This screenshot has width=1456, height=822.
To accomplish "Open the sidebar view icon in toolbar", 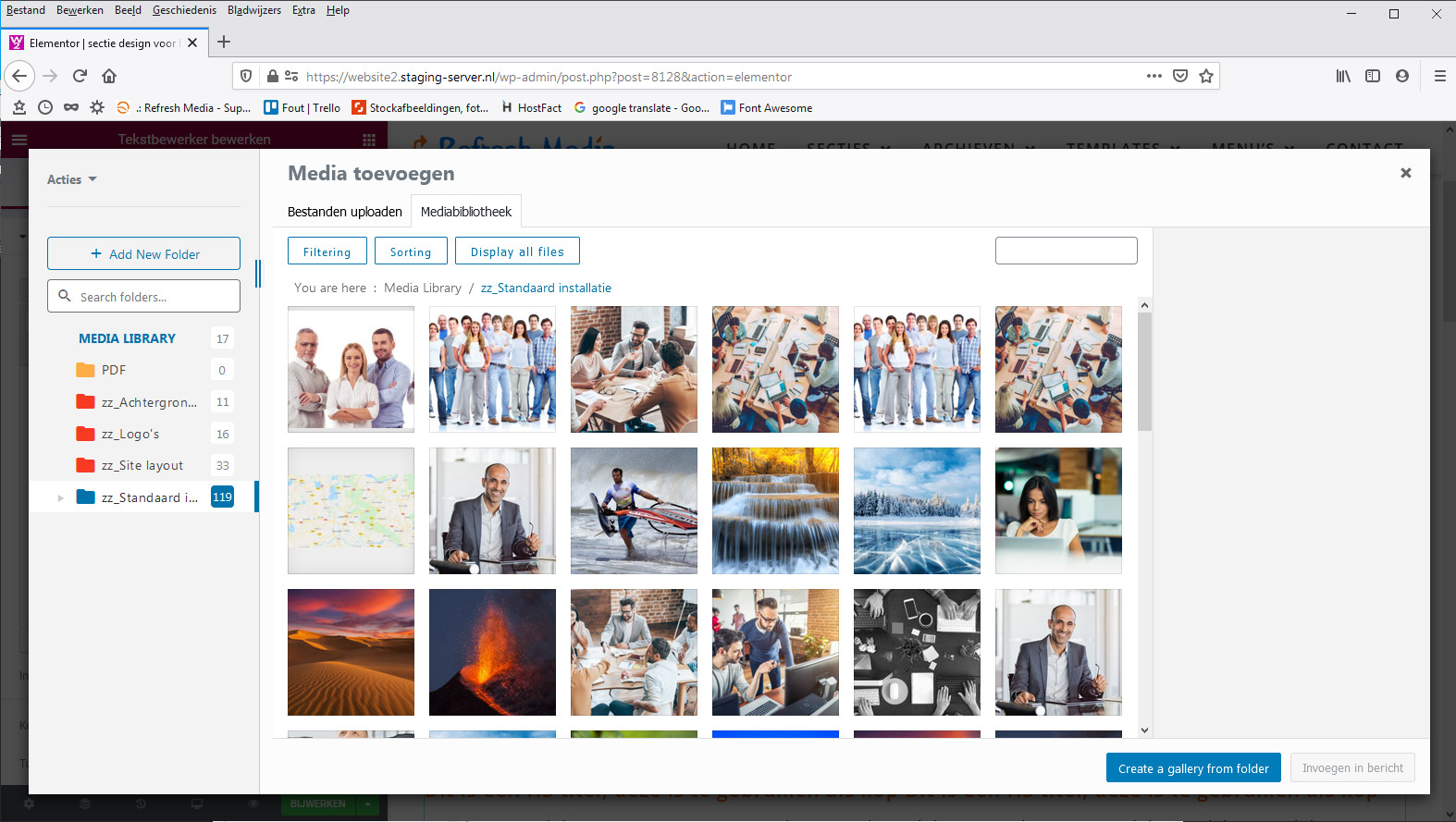I will pos(1373,76).
